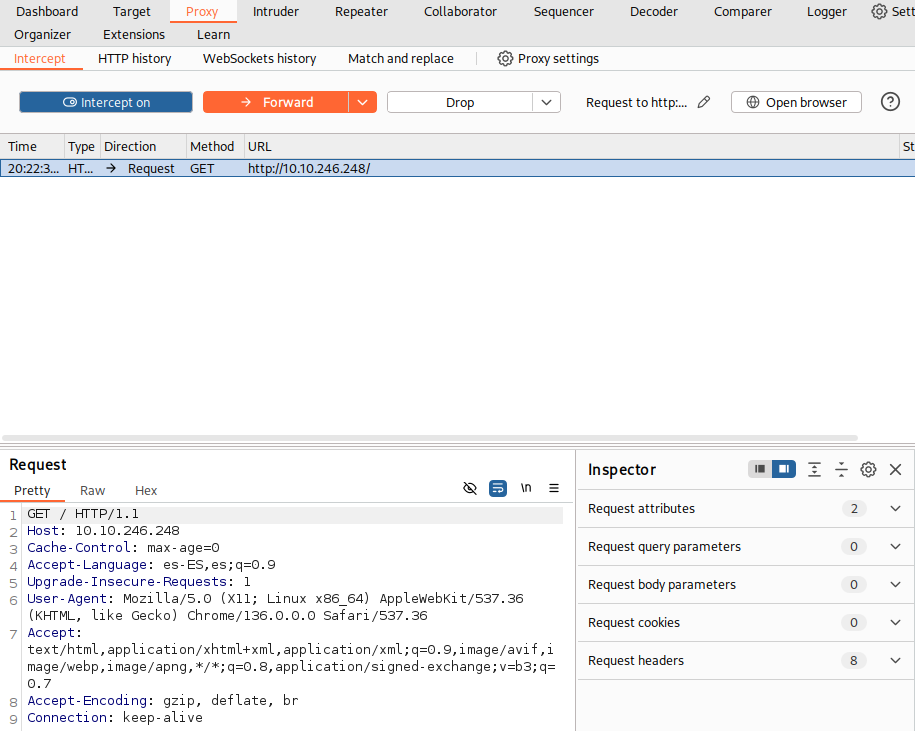This screenshot has height=731, width=915.
Task: Click the Proxy settings gear icon
Action: tap(505, 59)
